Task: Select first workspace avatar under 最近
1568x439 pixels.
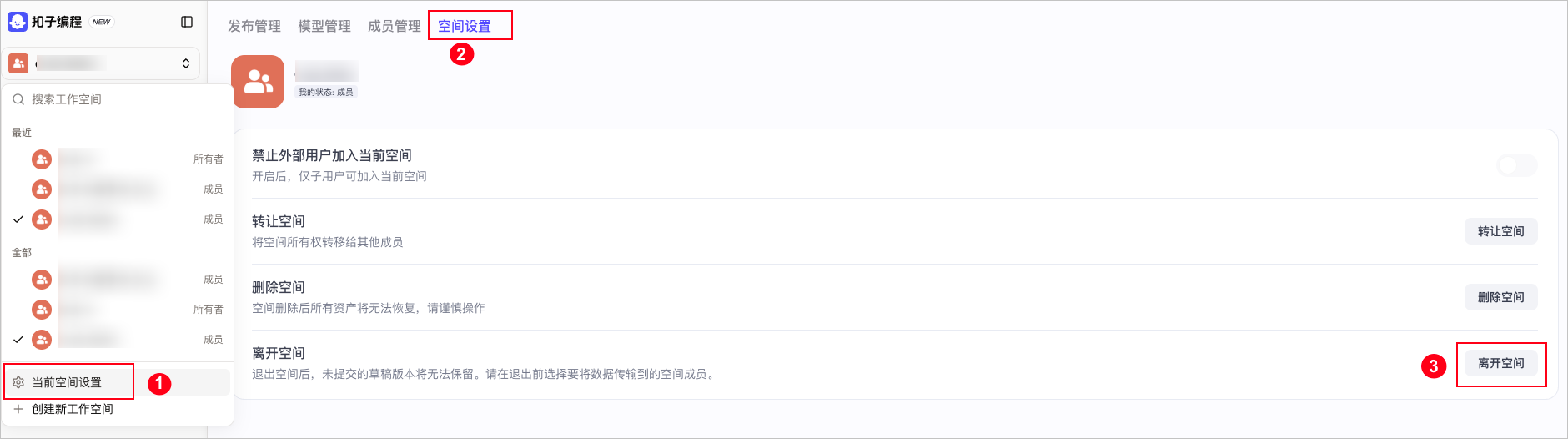Action: point(42,159)
